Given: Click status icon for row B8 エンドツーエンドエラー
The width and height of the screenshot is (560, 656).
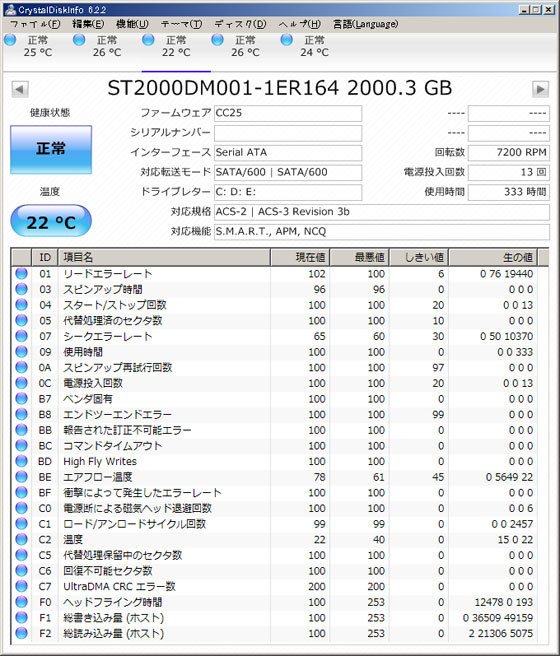Looking at the screenshot, I should click(x=21, y=414).
